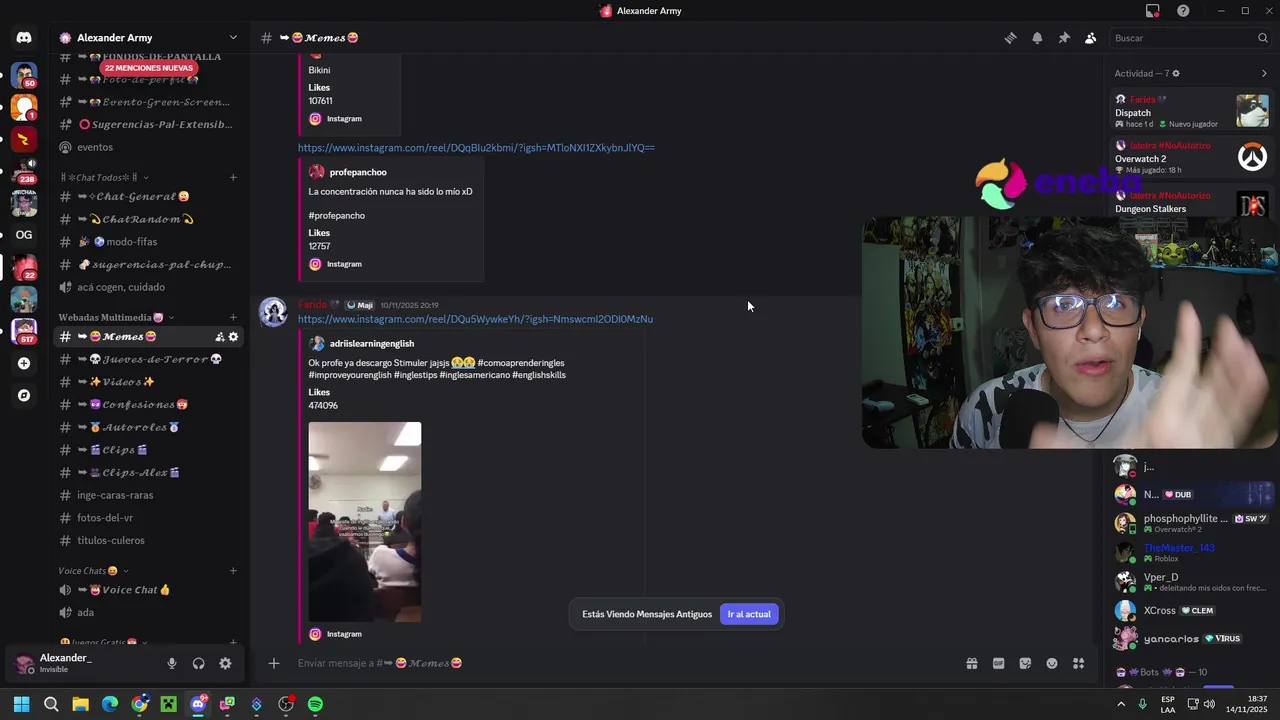
Task: Open Confesiones channel
Action: tap(149, 405)
